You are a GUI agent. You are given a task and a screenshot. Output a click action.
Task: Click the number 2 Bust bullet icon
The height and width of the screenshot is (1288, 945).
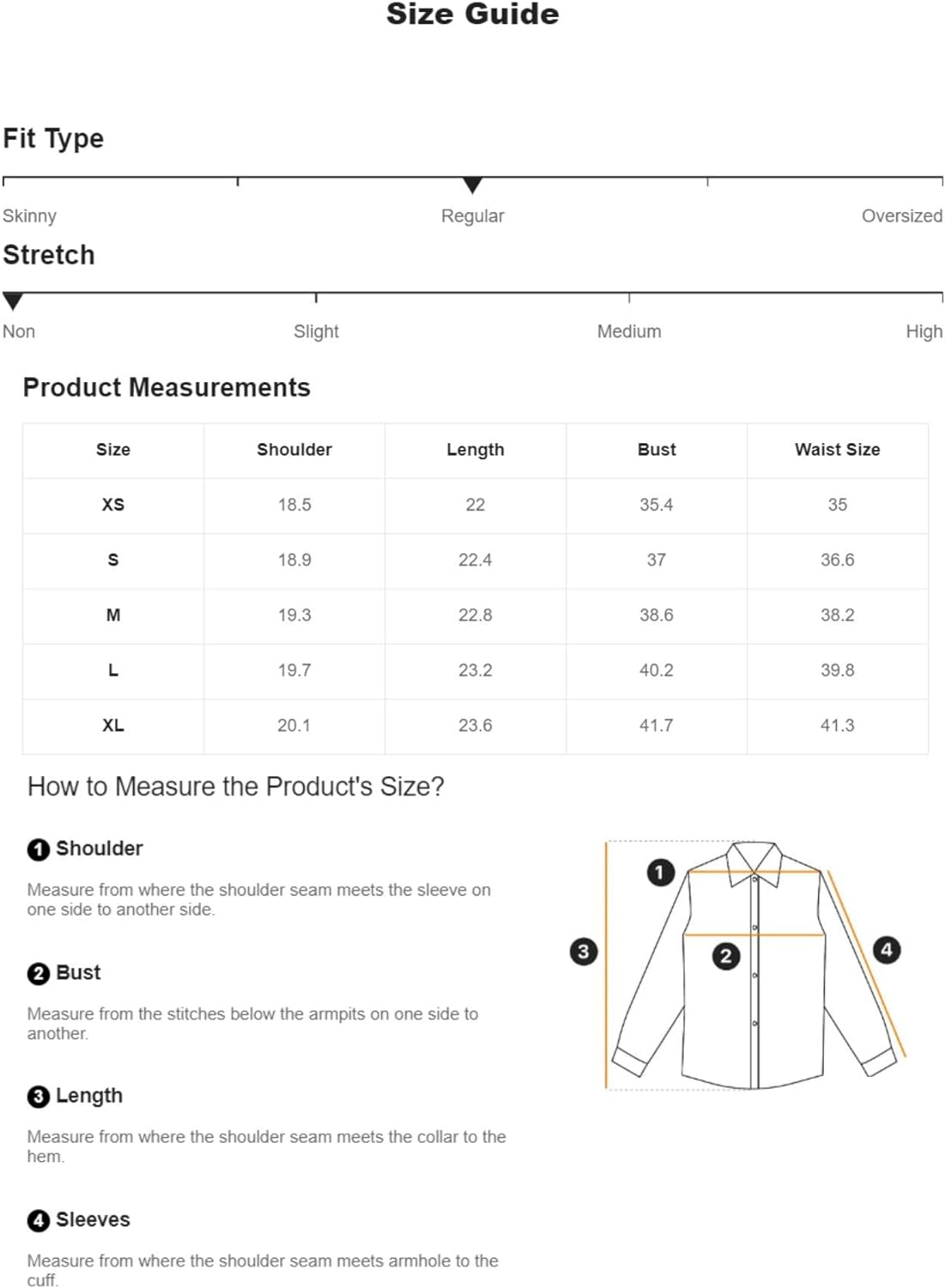pyautogui.click(x=39, y=974)
